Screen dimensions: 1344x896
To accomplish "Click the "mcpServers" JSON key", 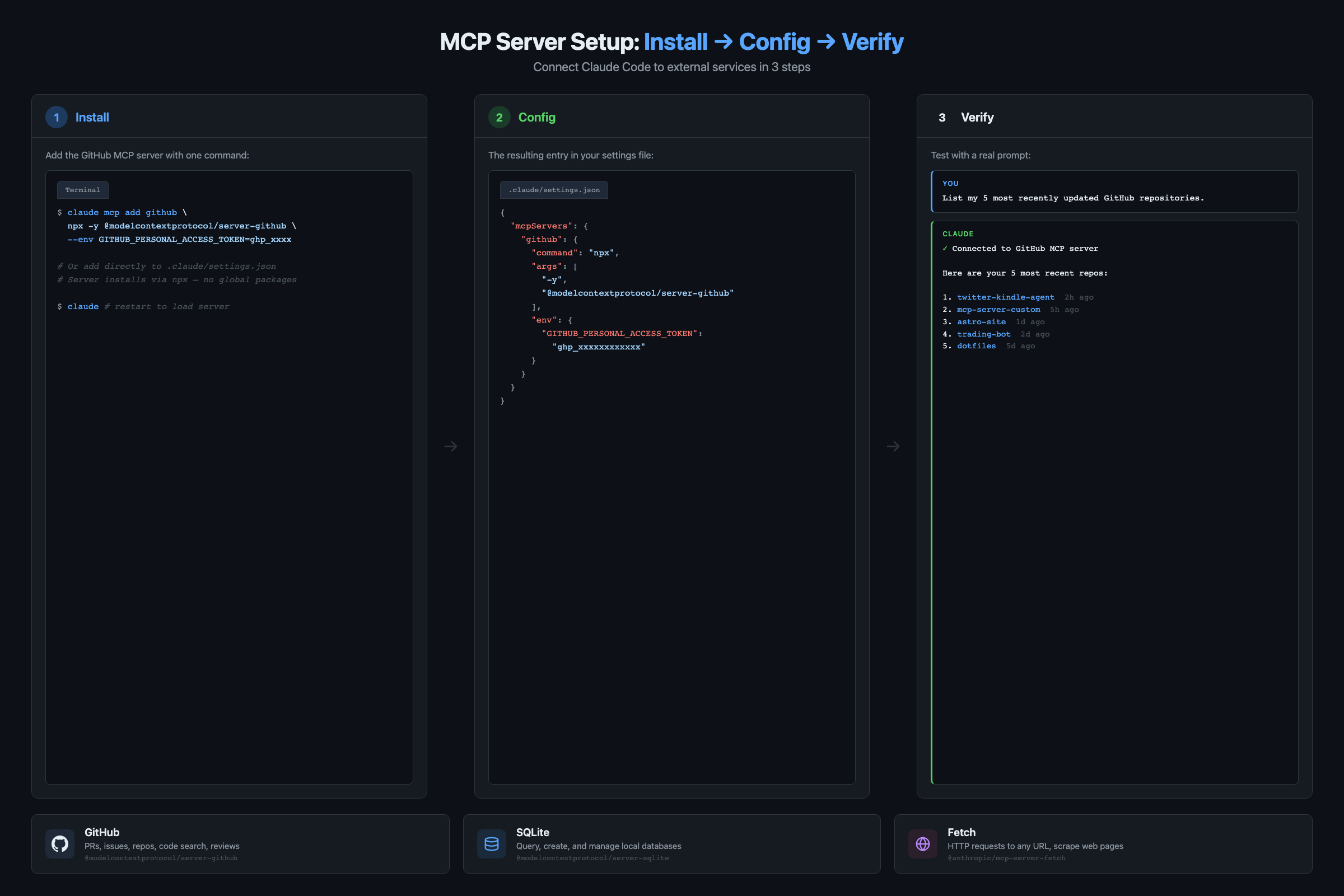I will pos(541,226).
